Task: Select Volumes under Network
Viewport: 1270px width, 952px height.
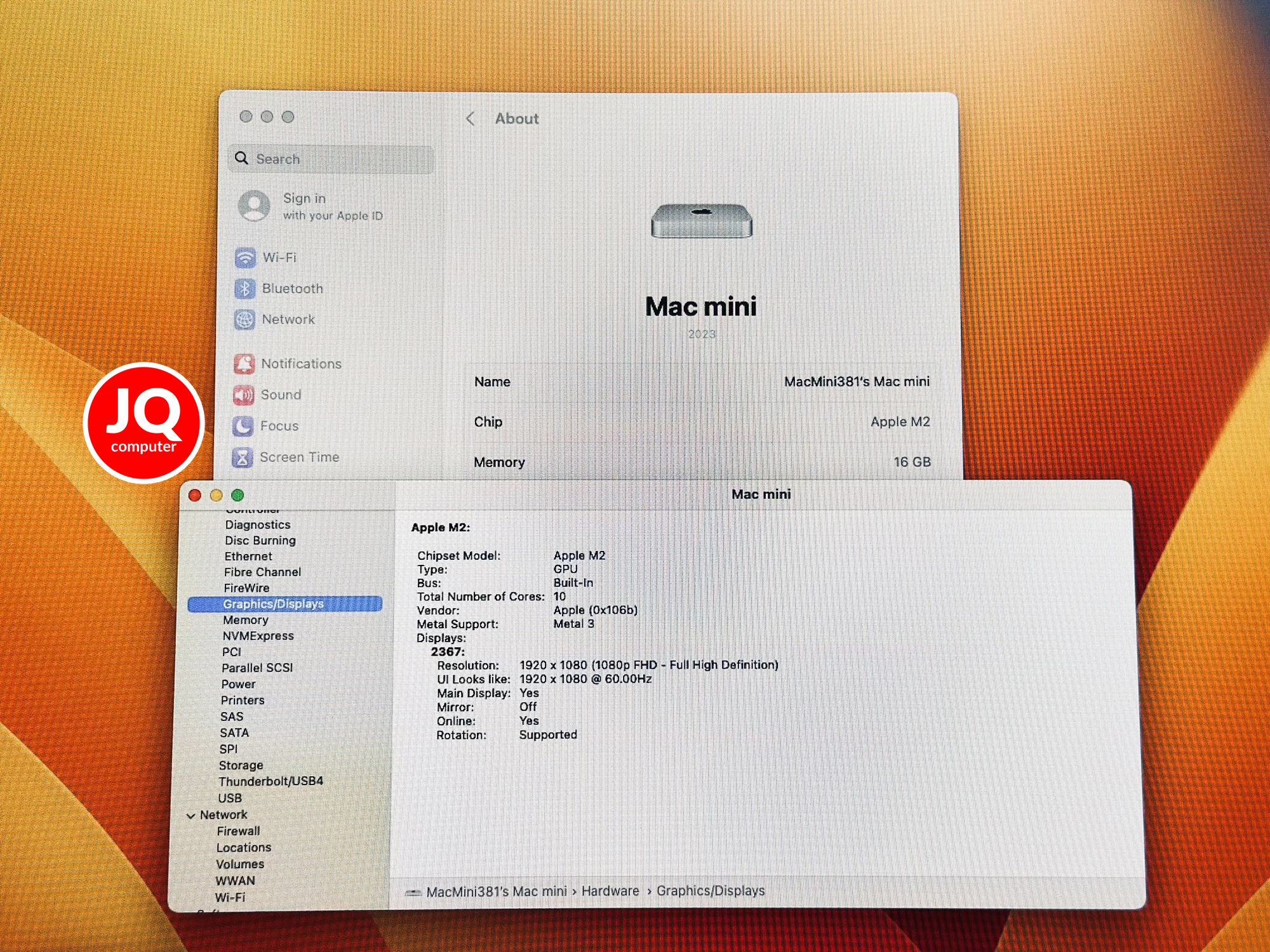Action: click(240, 864)
